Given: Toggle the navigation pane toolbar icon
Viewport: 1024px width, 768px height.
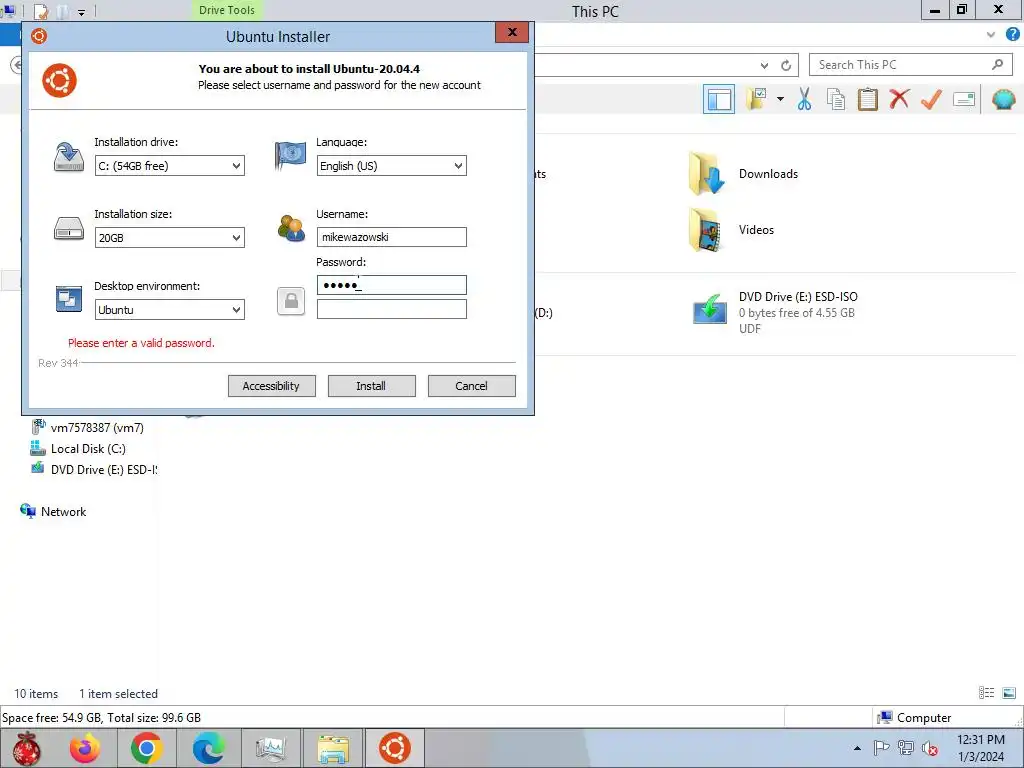Looking at the screenshot, I should [718, 99].
